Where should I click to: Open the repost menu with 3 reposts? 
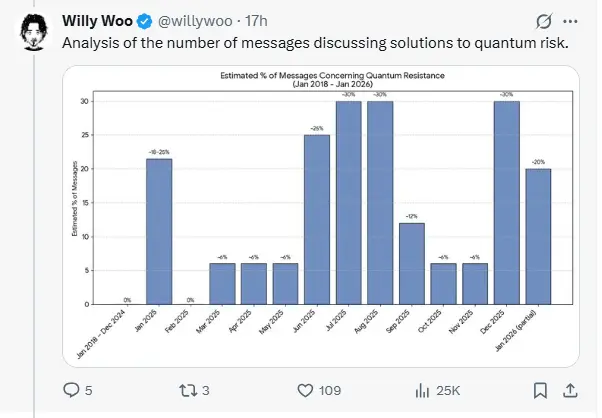coord(186,389)
